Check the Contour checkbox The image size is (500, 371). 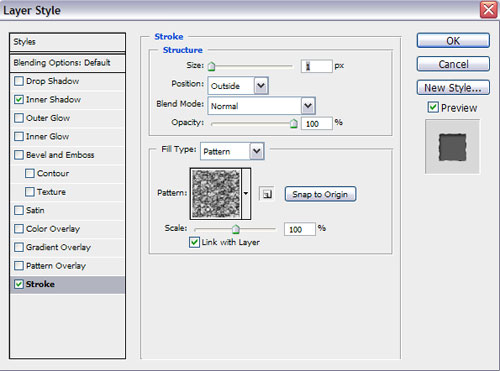pyautogui.click(x=30, y=173)
